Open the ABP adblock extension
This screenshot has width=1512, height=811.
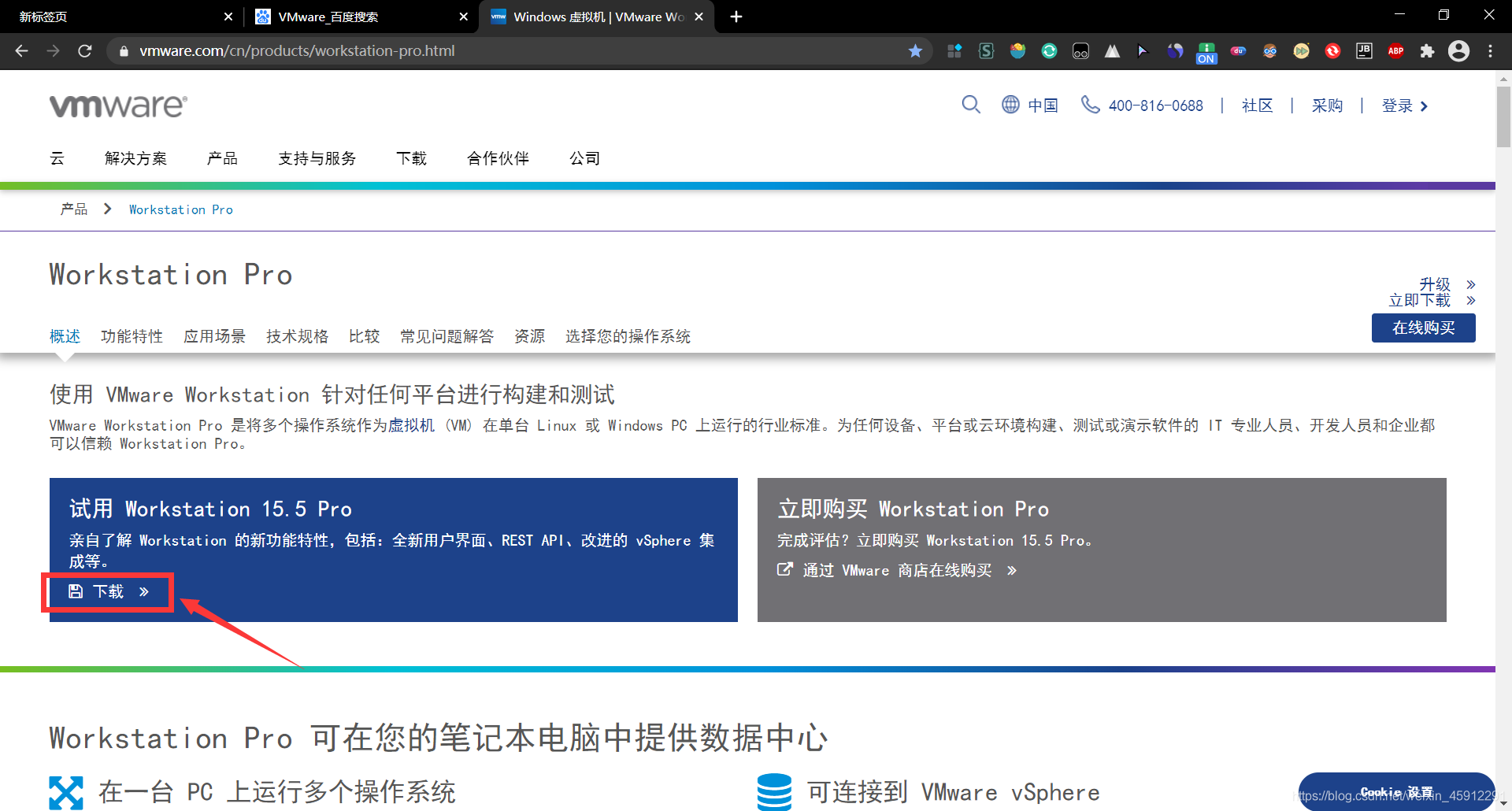[1395, 51]
